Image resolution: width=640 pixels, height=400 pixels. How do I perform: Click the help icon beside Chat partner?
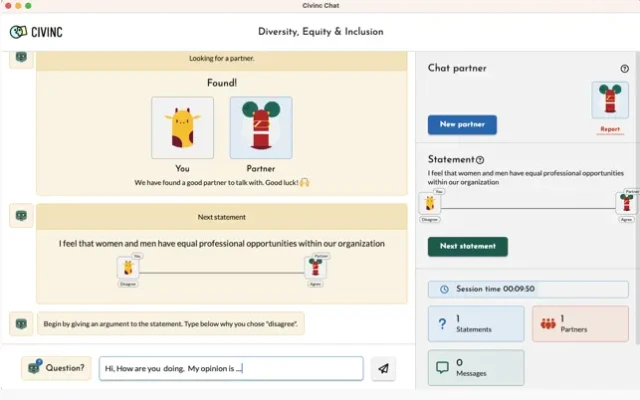(x=625, y=68)
